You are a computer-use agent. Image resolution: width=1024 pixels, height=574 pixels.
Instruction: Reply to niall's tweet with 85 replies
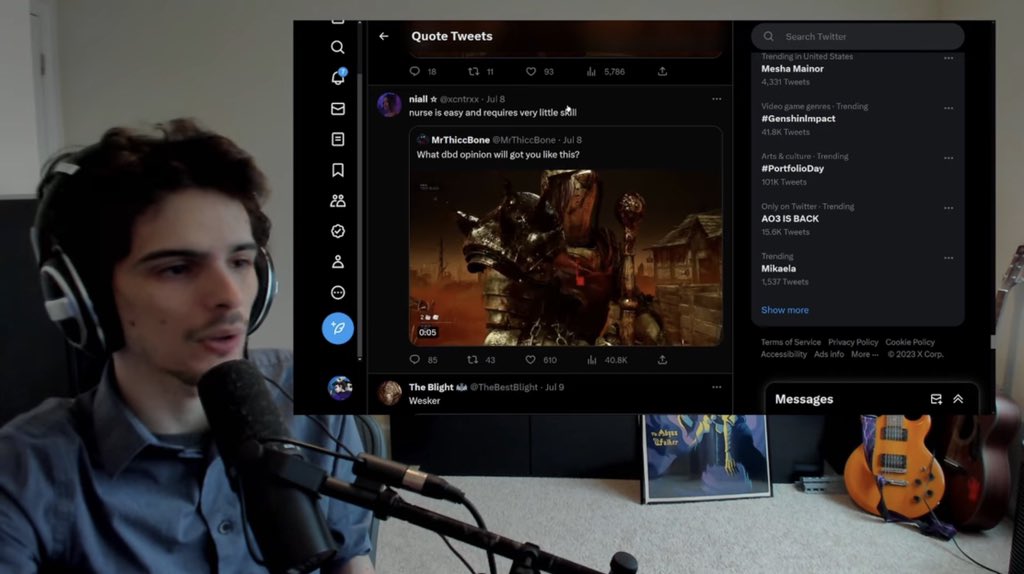point(415,359)
